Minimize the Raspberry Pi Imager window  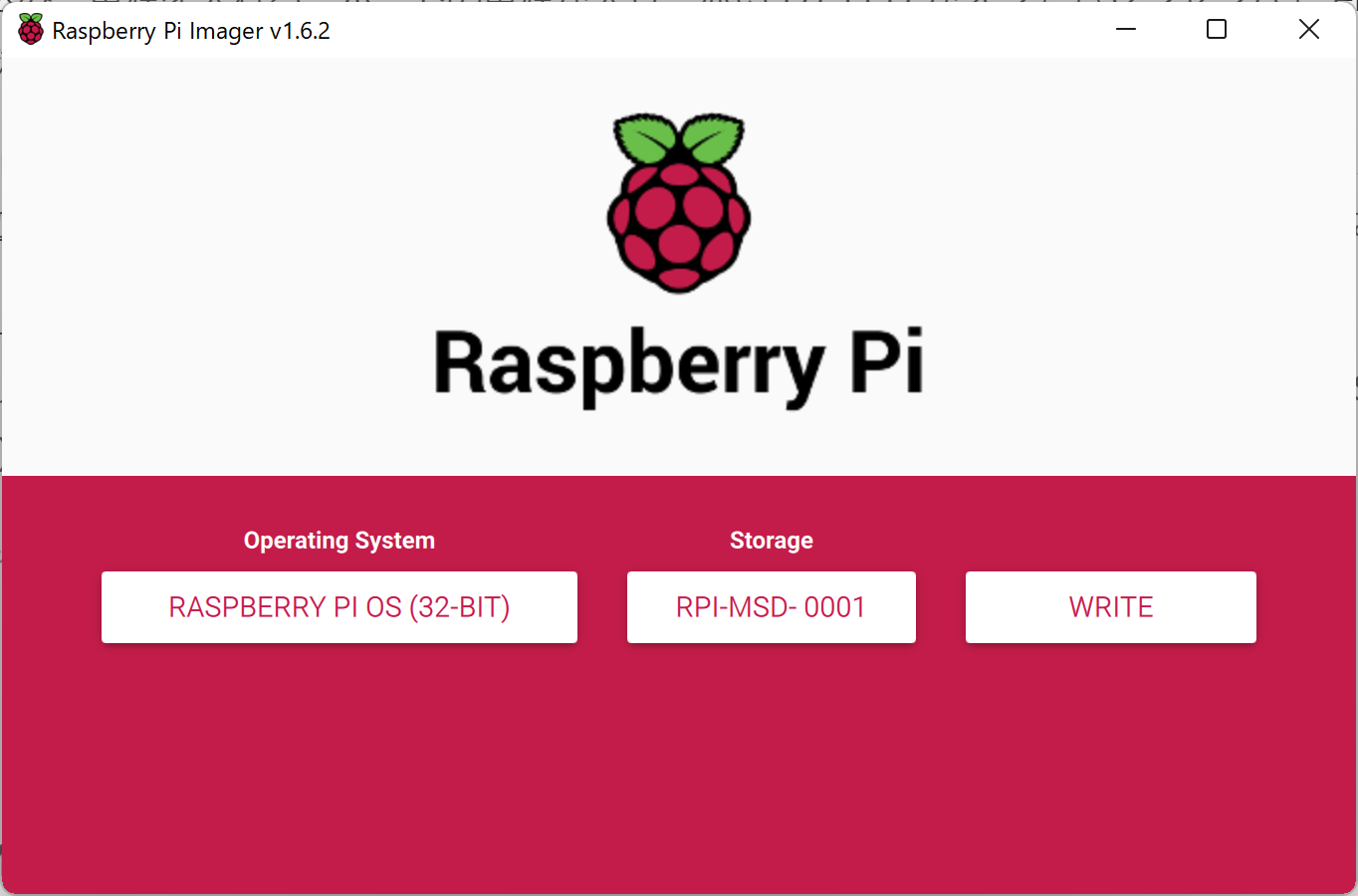[x=1125, y=29]
